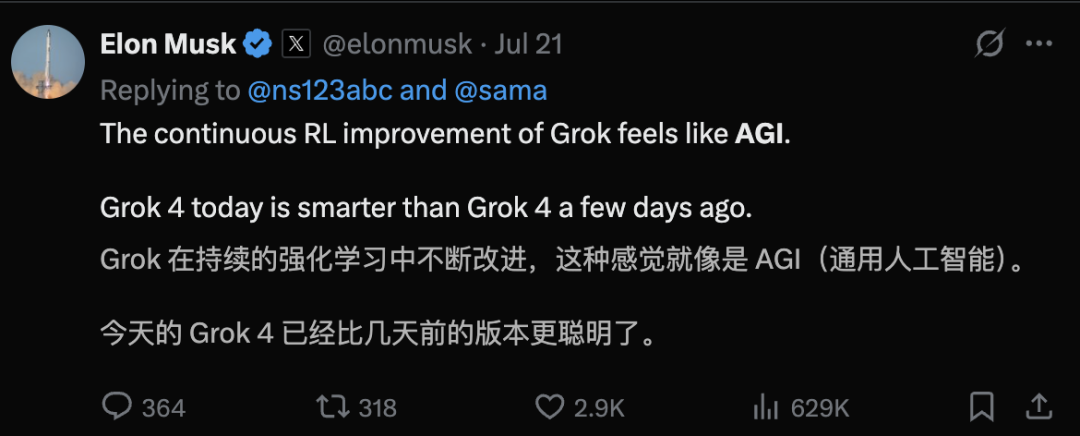Click the 629K views count
The height and width of the screenshot is (436, 1080).
[x=819, y=408]
